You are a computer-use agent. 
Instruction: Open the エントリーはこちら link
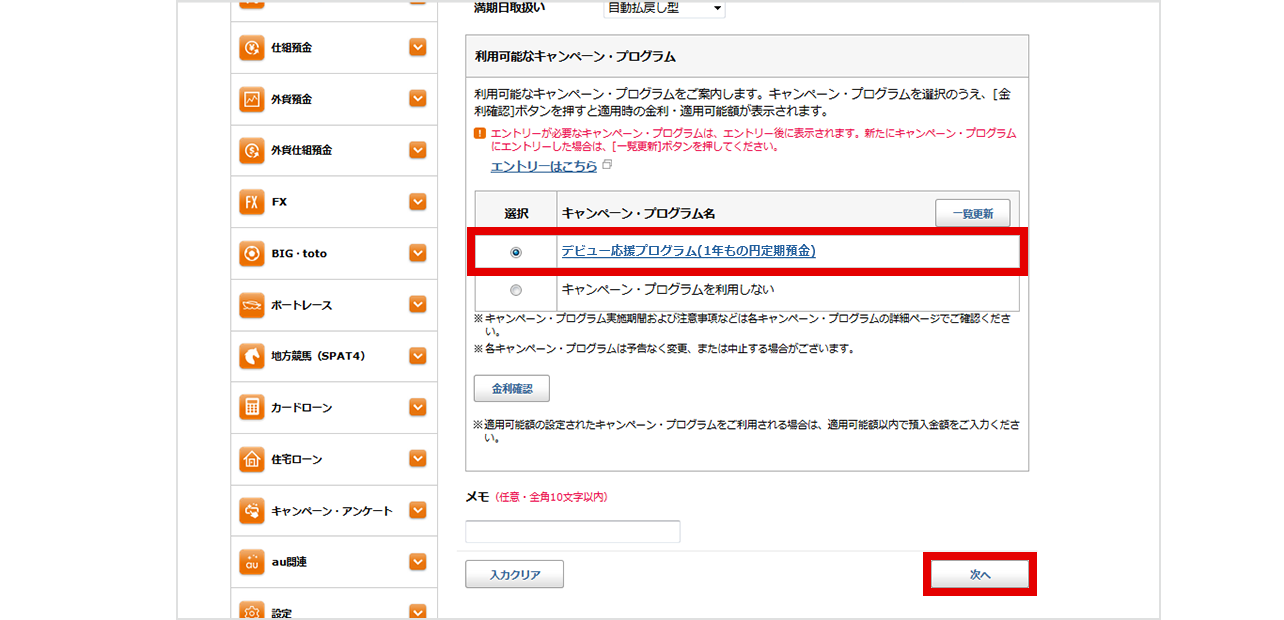tap(543, 167)
